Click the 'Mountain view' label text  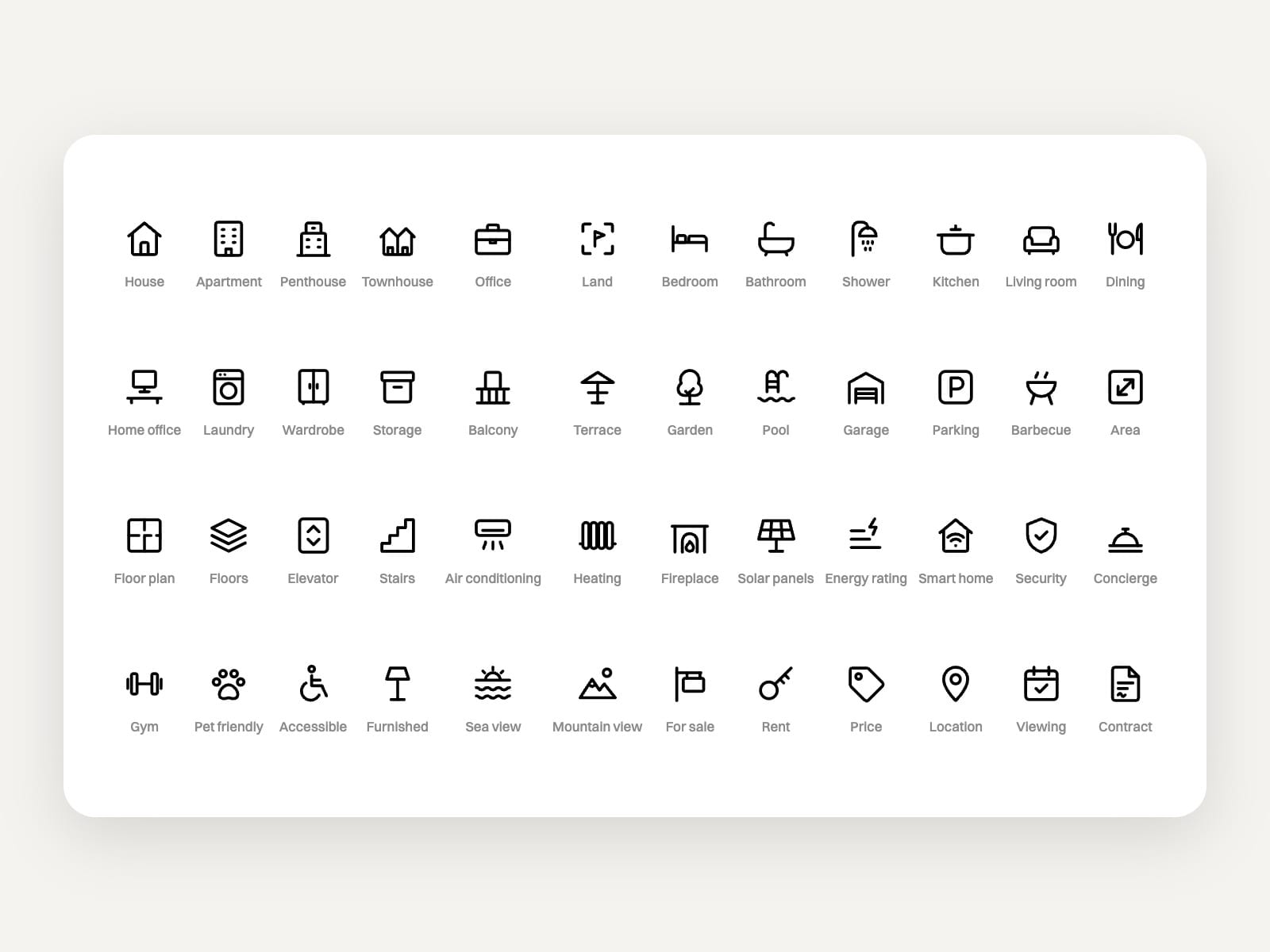click(598, 727)
